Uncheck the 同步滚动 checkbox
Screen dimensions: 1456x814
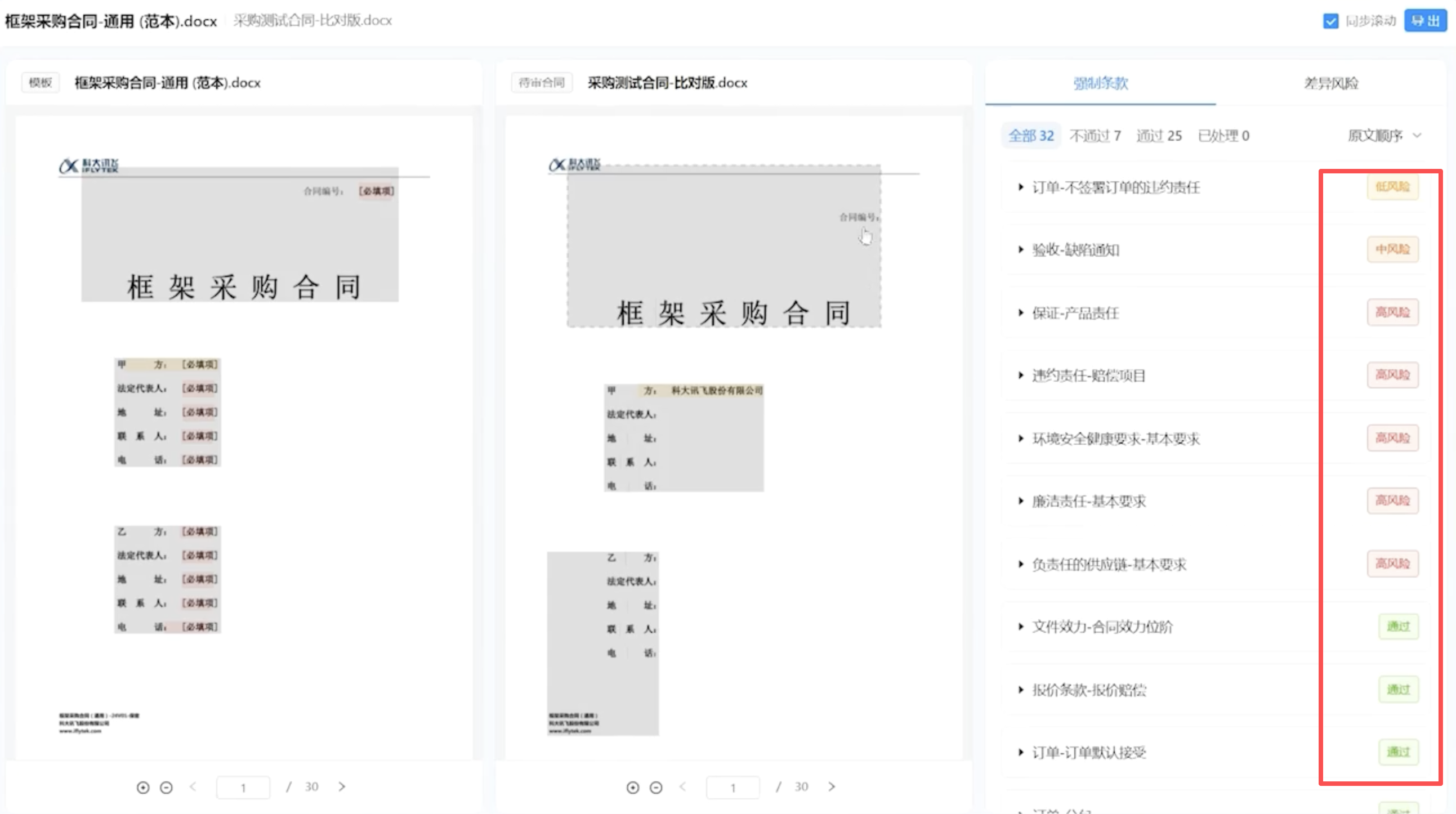[x=1330, y=21]
